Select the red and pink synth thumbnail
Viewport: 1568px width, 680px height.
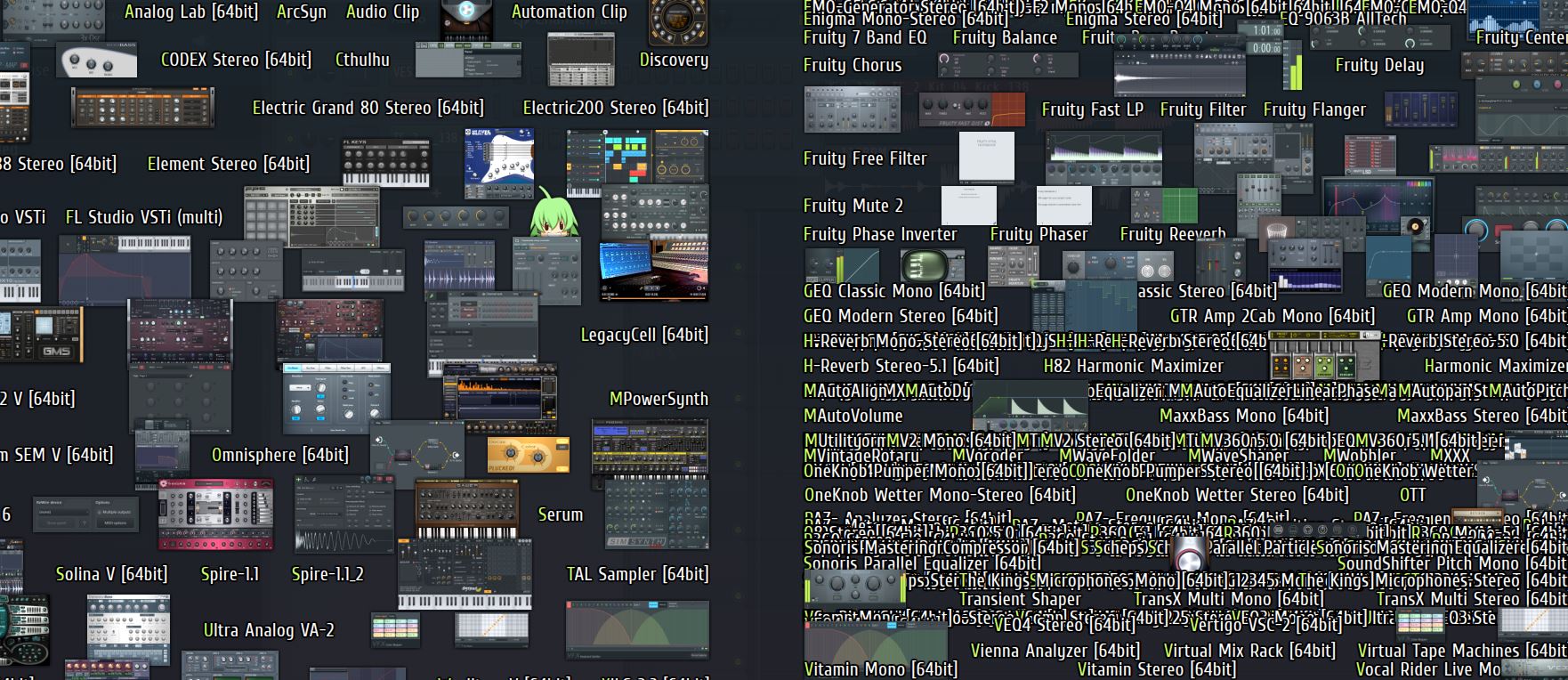215,514
